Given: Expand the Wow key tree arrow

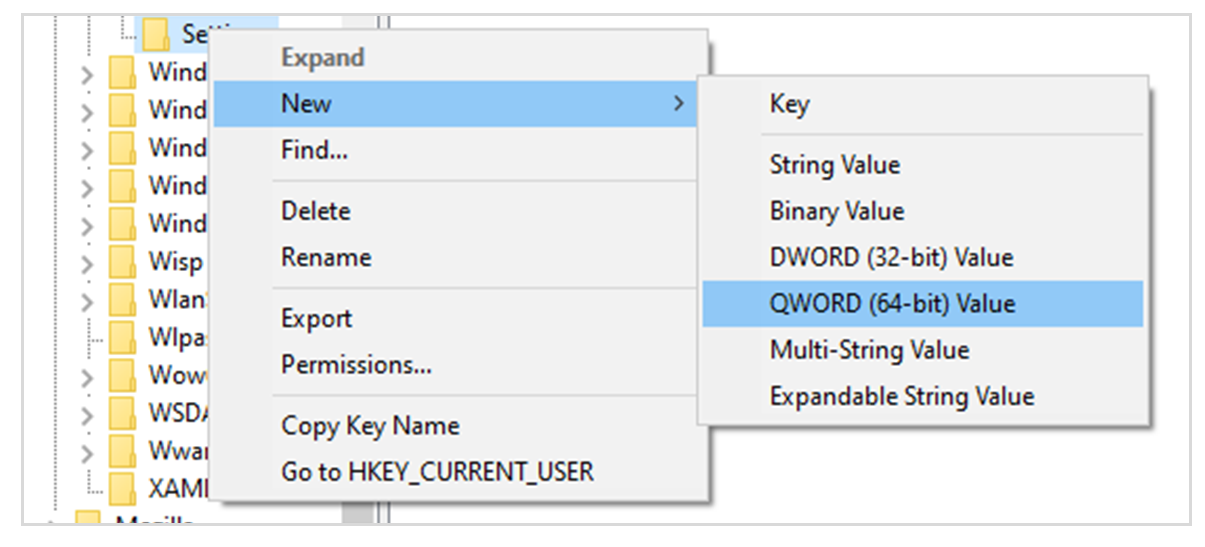Looking at the screenshot, I should (88, 376).
